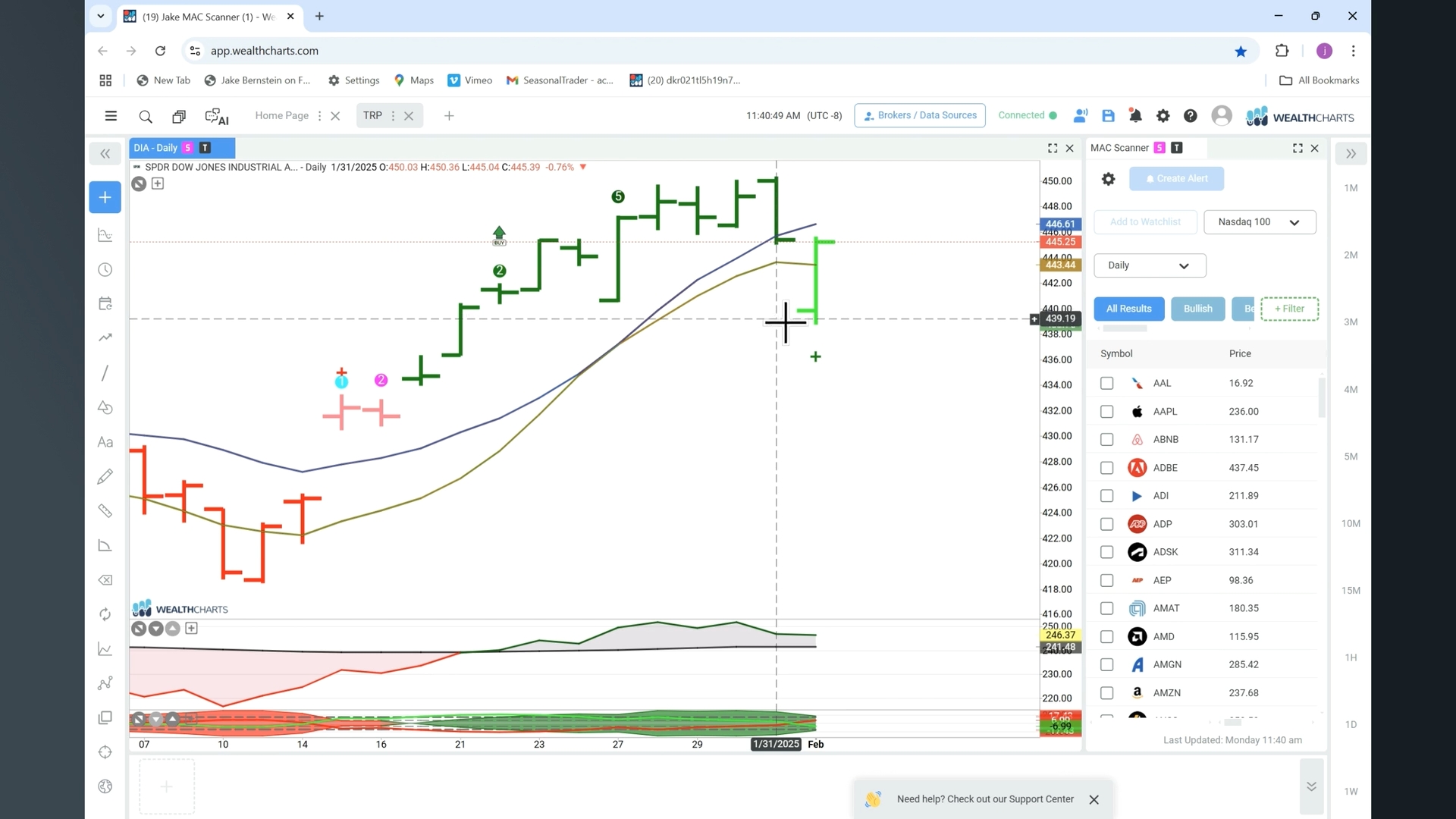Switch to the Home Page tab
The width and height of the screenshot is (1456, 819).
[x=282, y=116]
